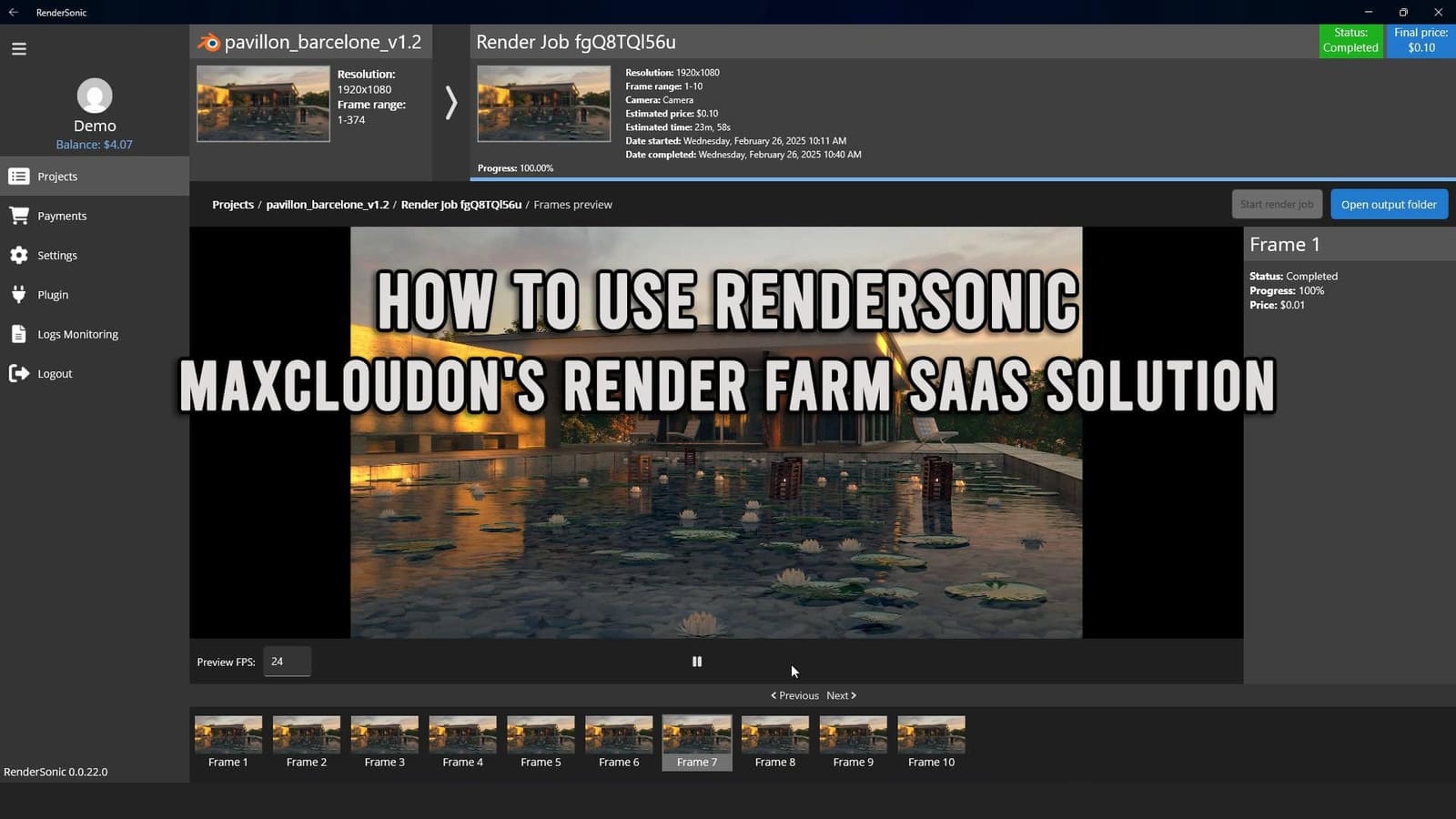
Task: Go to pavillon_barcelone_v1.2 breadcrumb link
Action: [x=328, y=205]
